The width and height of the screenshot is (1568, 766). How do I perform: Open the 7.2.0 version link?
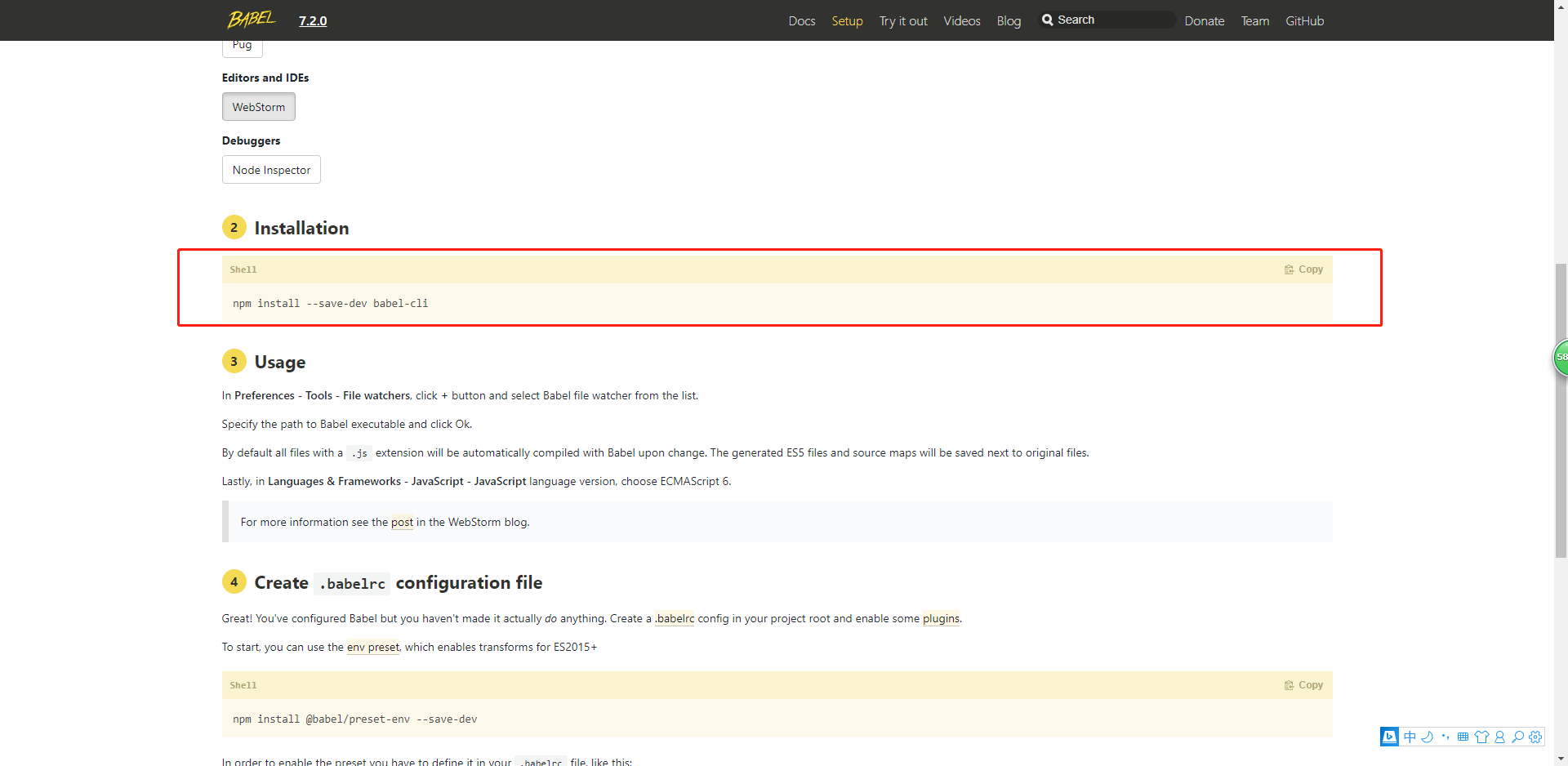tap(313, 21)
